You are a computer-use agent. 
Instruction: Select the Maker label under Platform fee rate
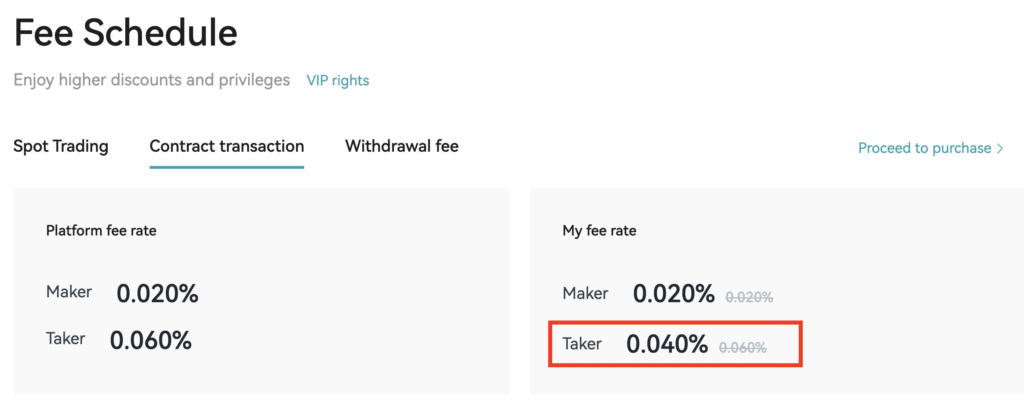(x=69, y=292)
